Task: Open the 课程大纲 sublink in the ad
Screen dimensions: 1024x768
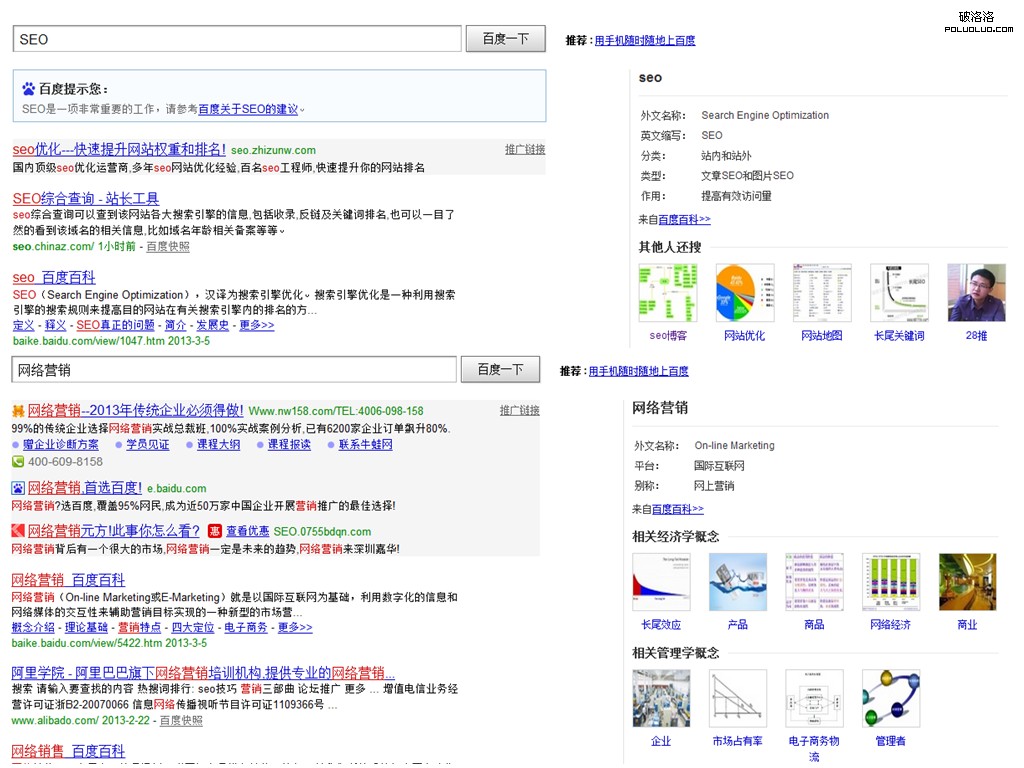Action: (218, 444)
